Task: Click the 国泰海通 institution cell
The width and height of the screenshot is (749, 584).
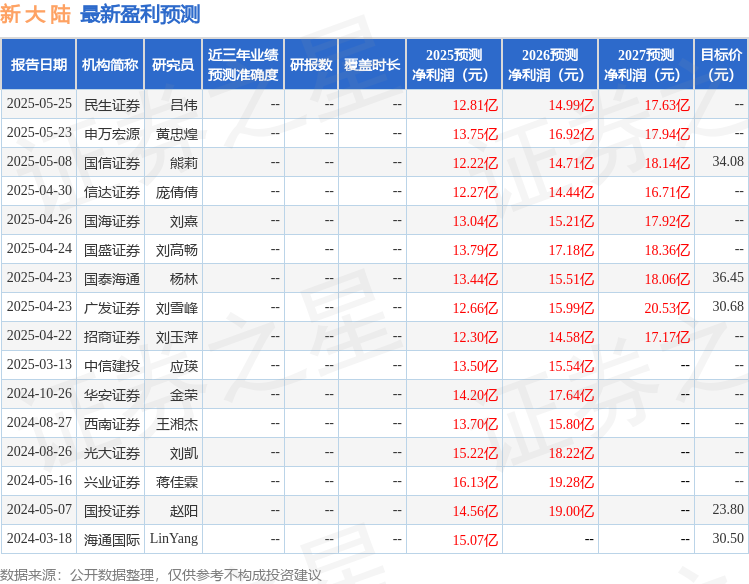Action: point(112,279)
